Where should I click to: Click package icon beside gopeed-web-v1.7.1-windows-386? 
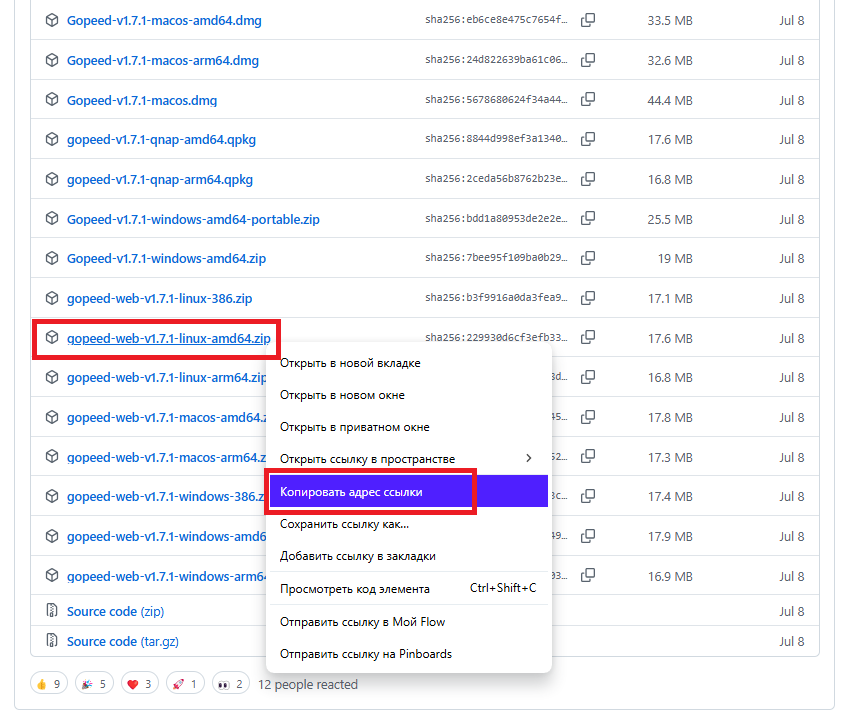point(52,496)
